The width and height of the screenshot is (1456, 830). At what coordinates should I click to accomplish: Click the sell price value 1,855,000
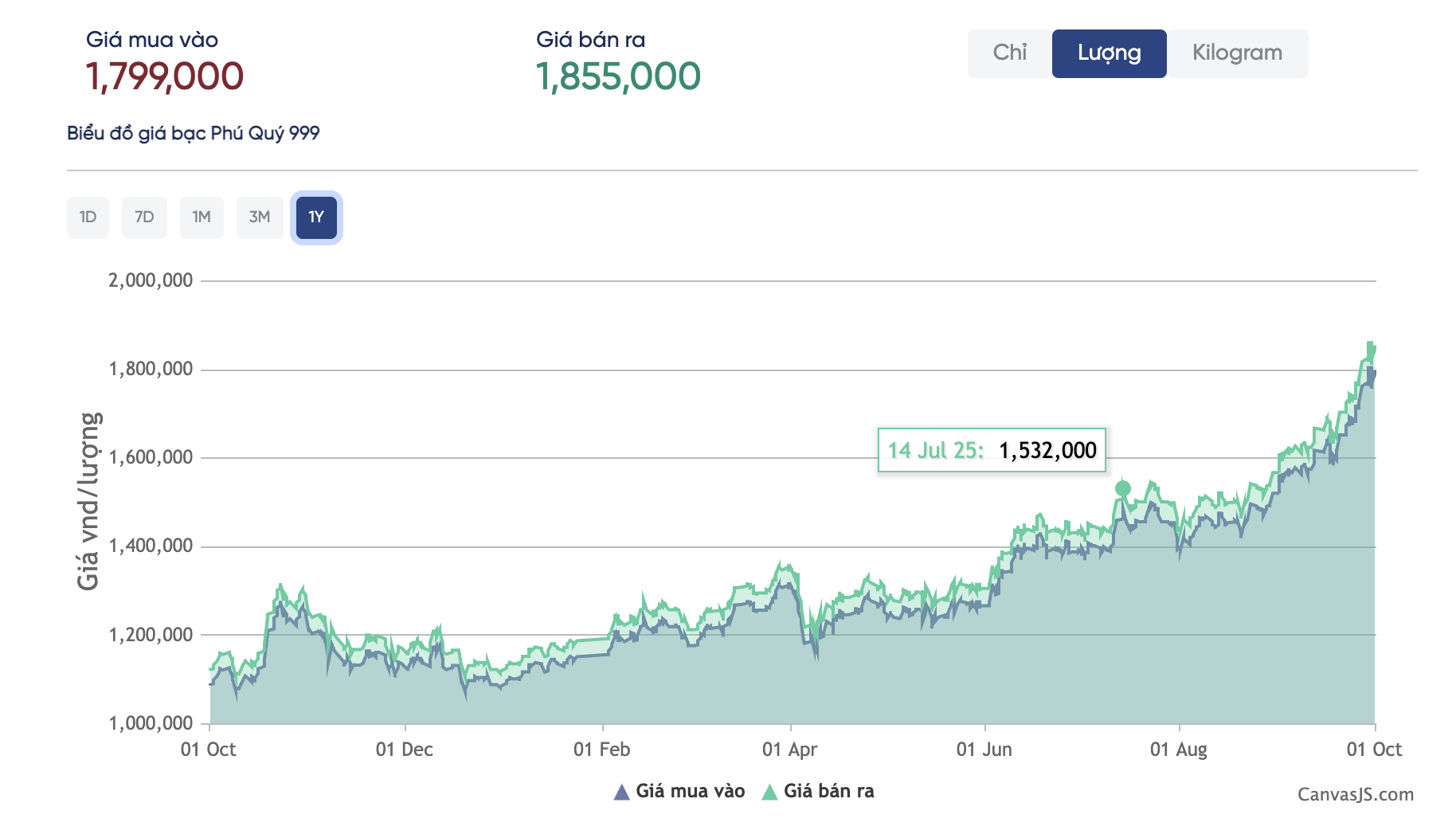point(618,77)
